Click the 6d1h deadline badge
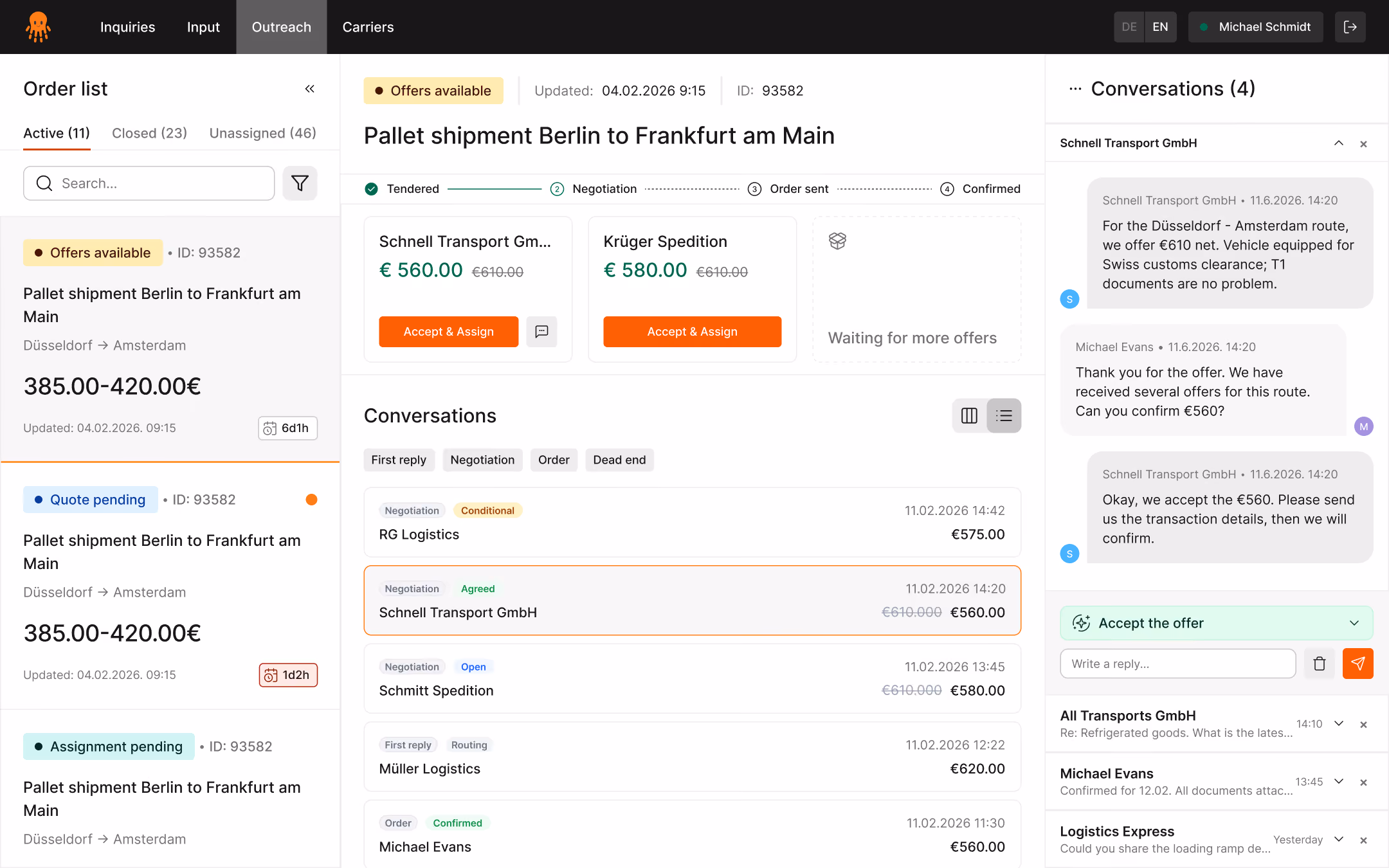Screen dimensions: 1389x868 [287, 428]
